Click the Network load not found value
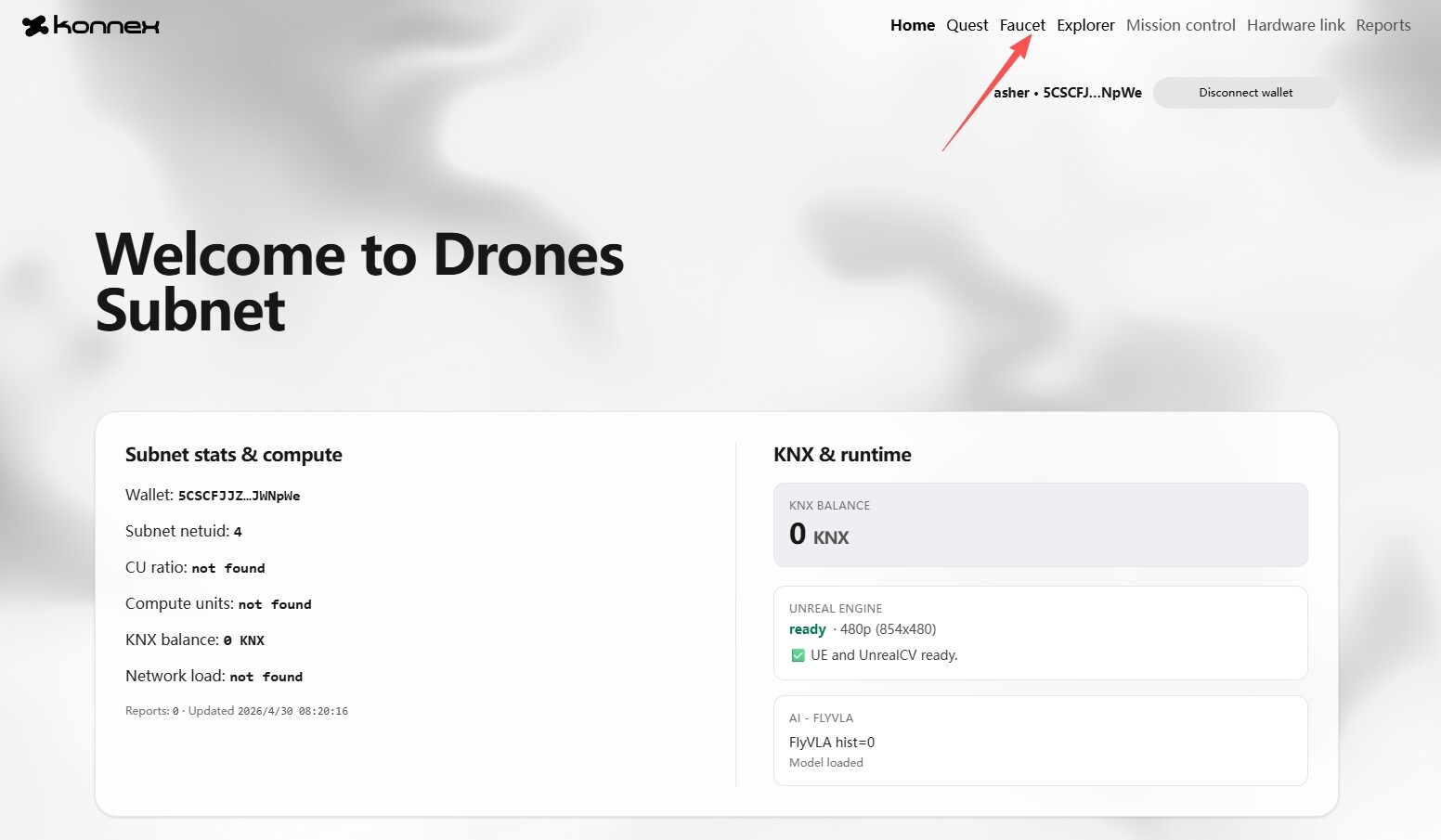The height and width of the screenshot is (840, 1441). click(x=266, y=678)
